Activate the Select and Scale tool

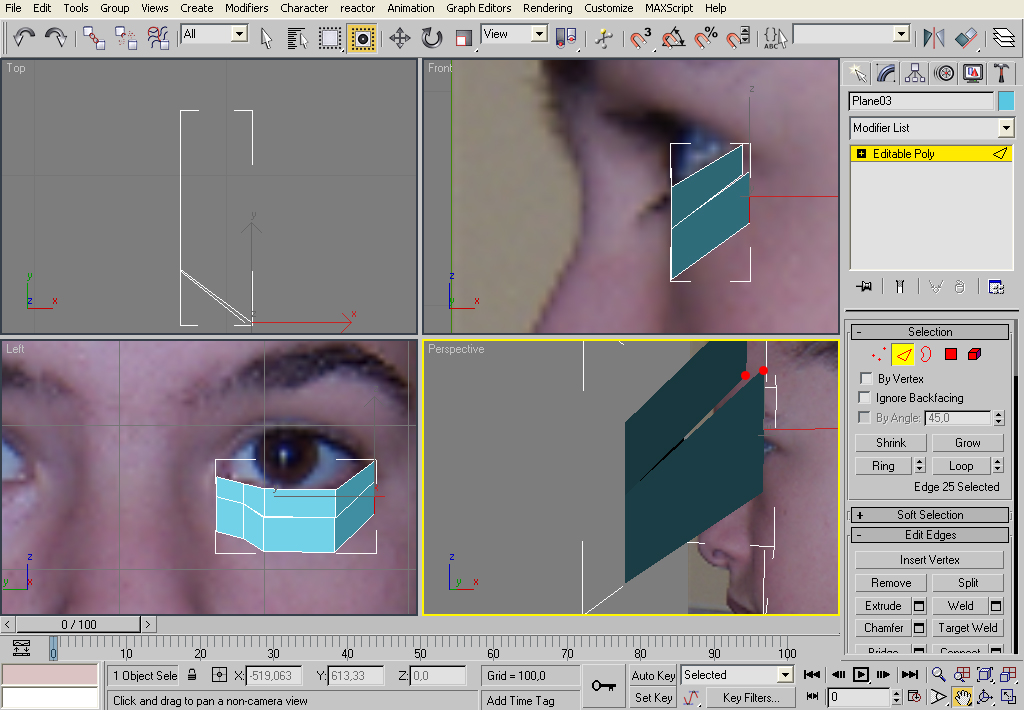pos(464,38)
